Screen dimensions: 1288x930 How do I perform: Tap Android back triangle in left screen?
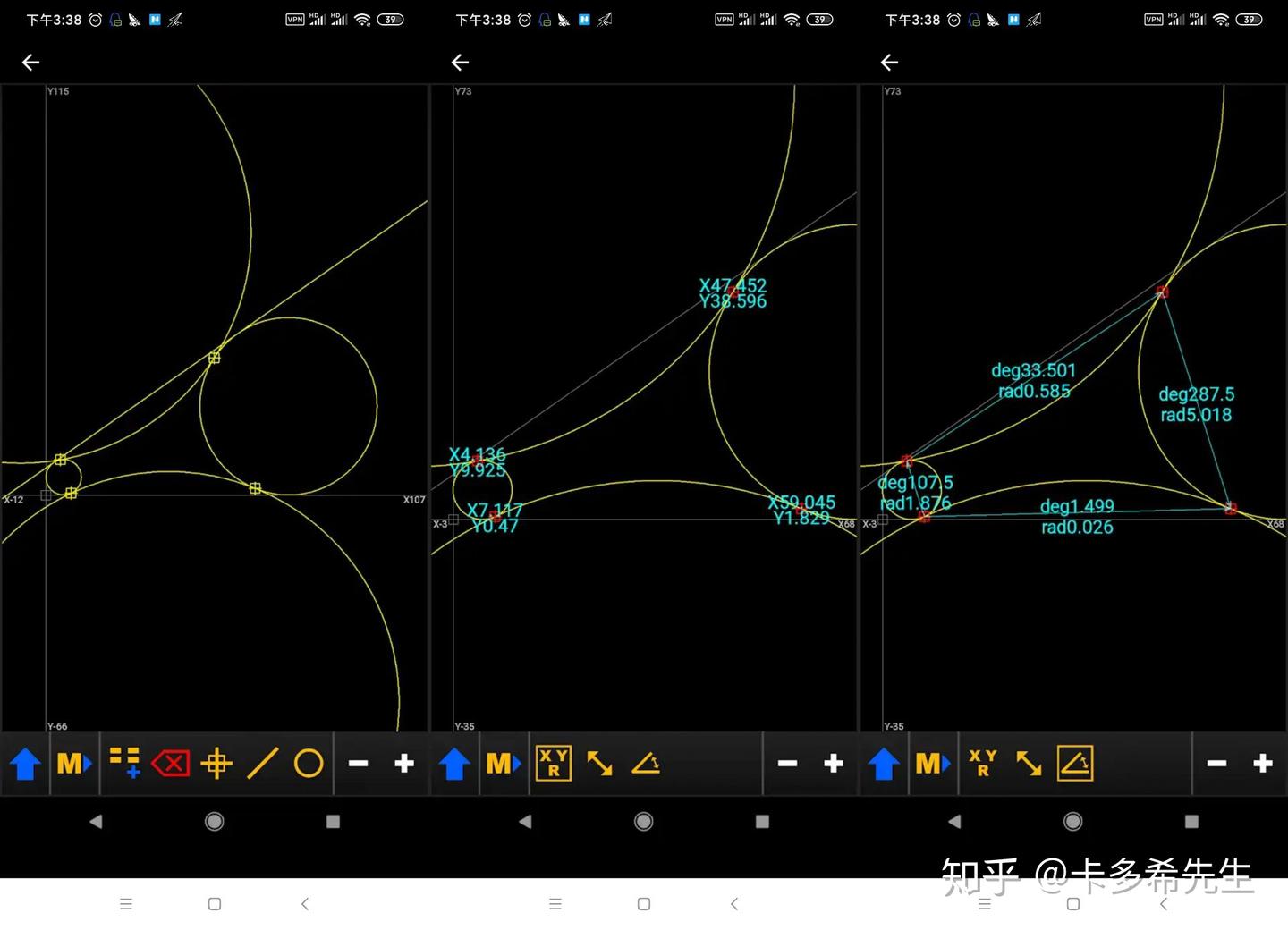point(96,821)
